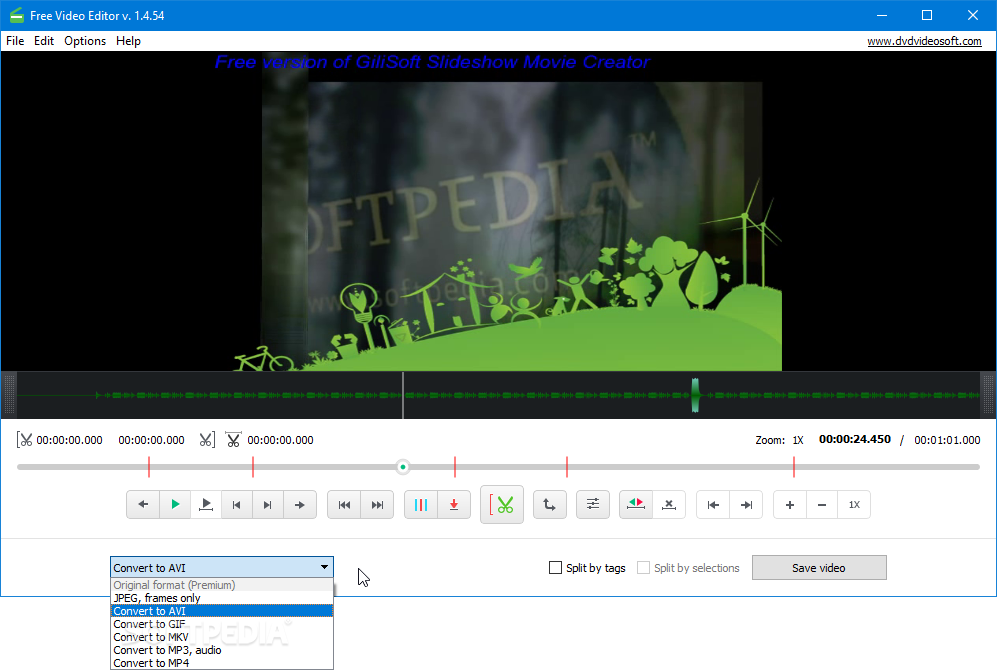Click the Save video button
The height and width of the screenshot is (670, 997).
819,568
